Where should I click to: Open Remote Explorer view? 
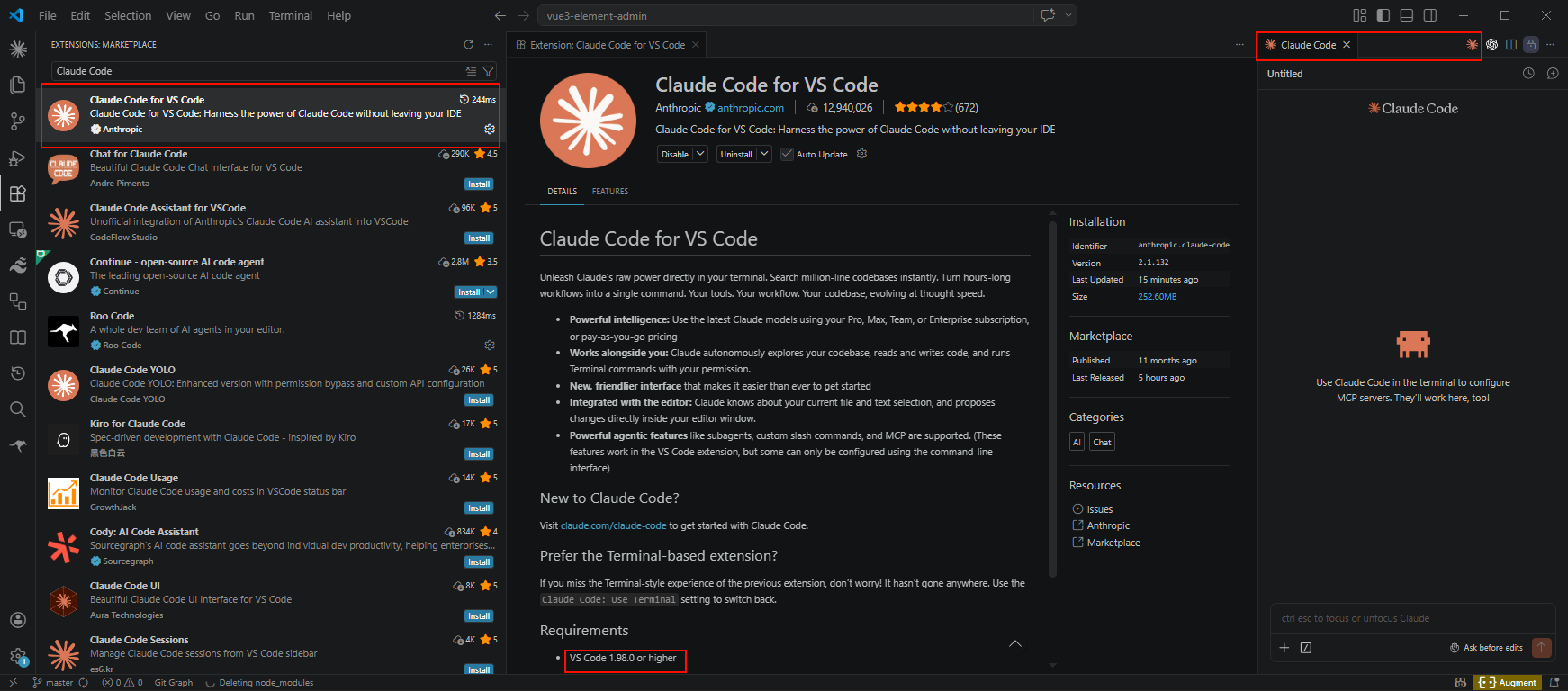(18, 229)
